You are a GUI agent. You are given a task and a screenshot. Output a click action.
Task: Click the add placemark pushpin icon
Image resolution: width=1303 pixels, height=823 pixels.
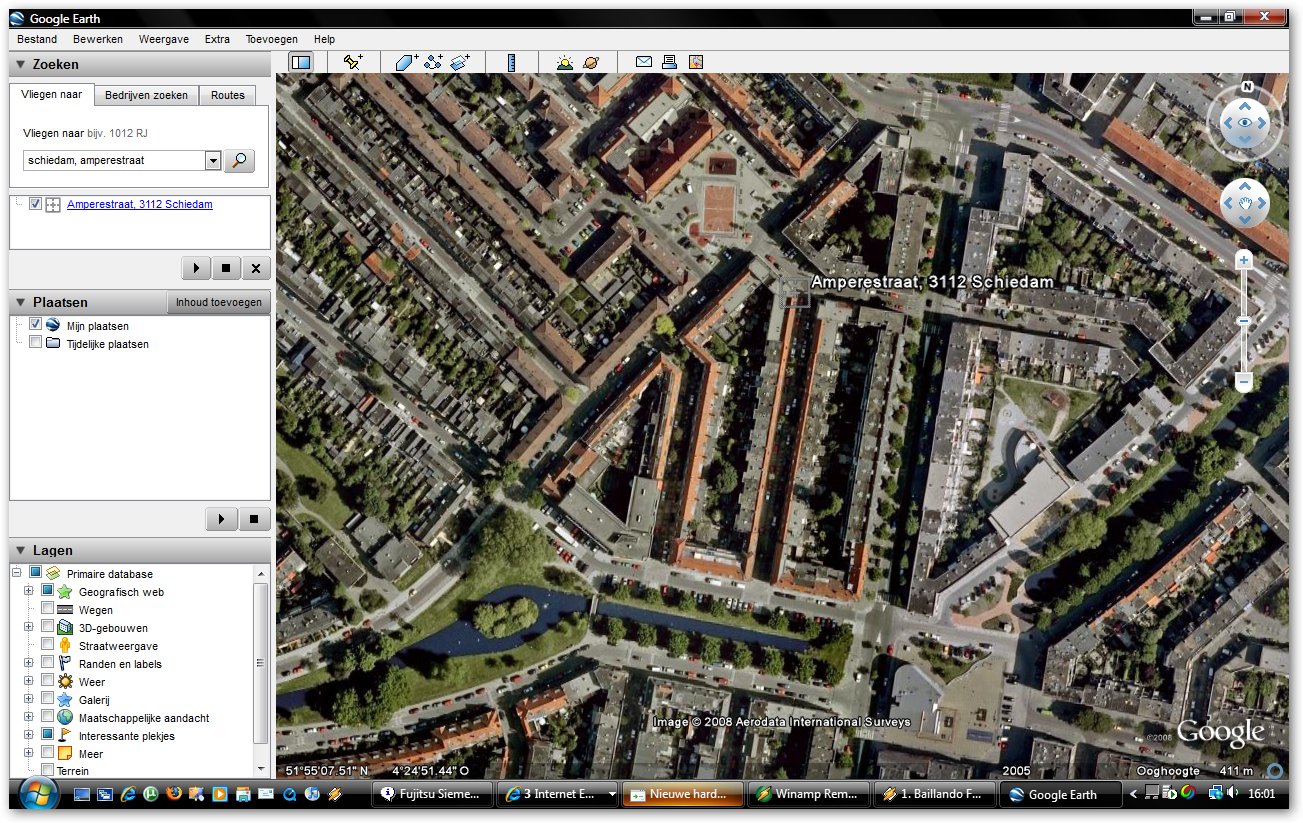[353, 62]
